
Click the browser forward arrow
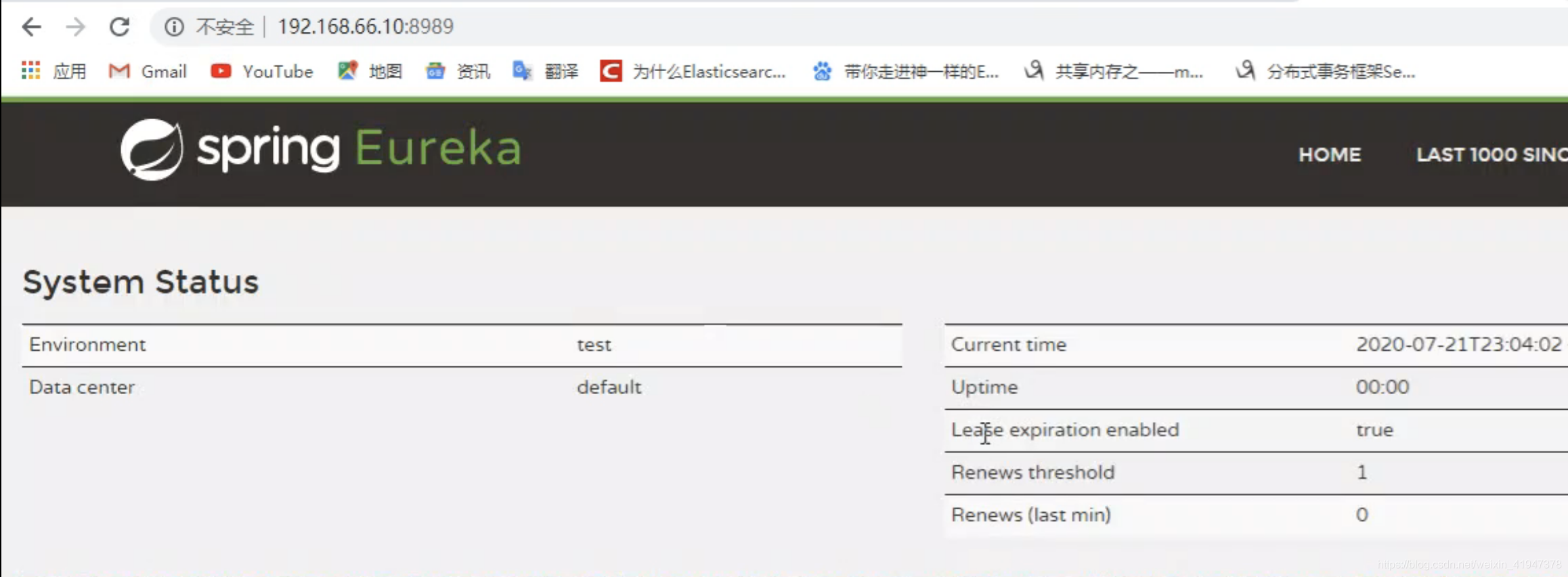click(x=76, y=26)
